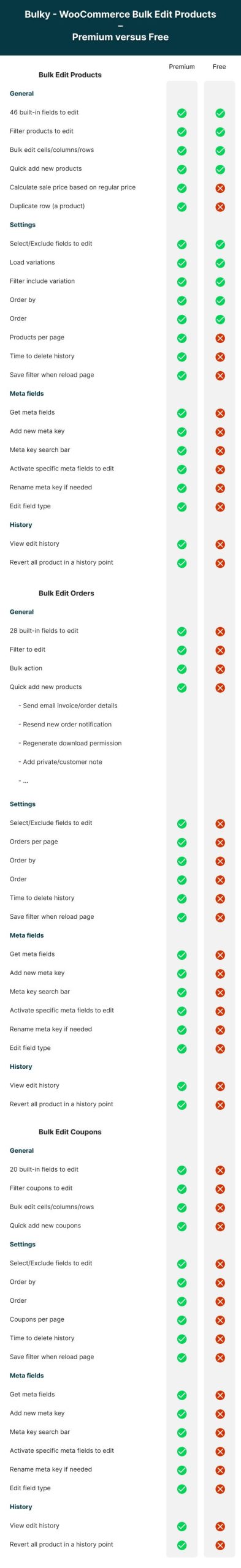Click Premium checkmark for 46 built-in fields
Image resolution: width=241 pixels, height=1568 pixels.
pos(182,113)
